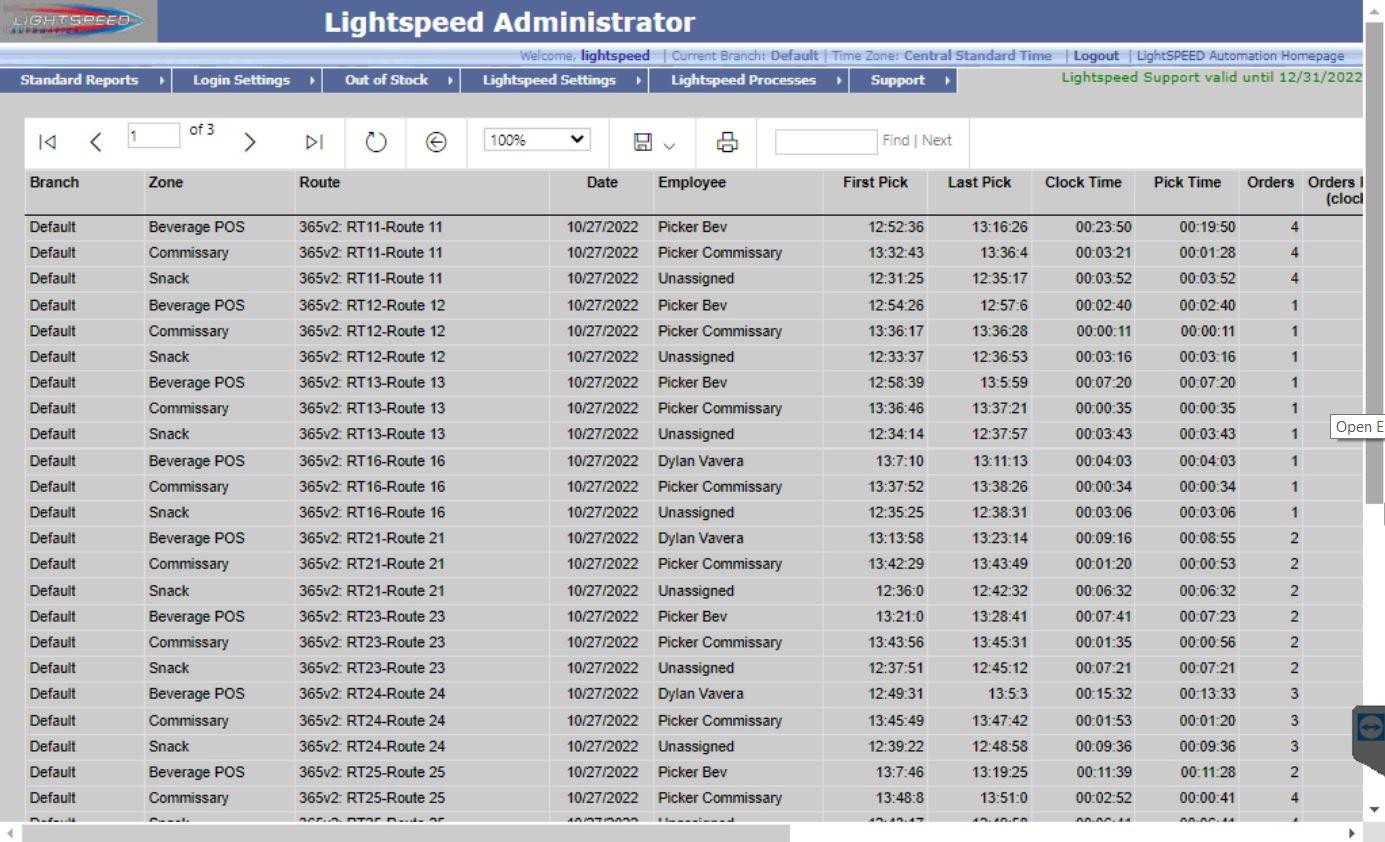Open the 100% zoom dropdown
This screenshot has height=842, width=1385.
click(537, 141)
